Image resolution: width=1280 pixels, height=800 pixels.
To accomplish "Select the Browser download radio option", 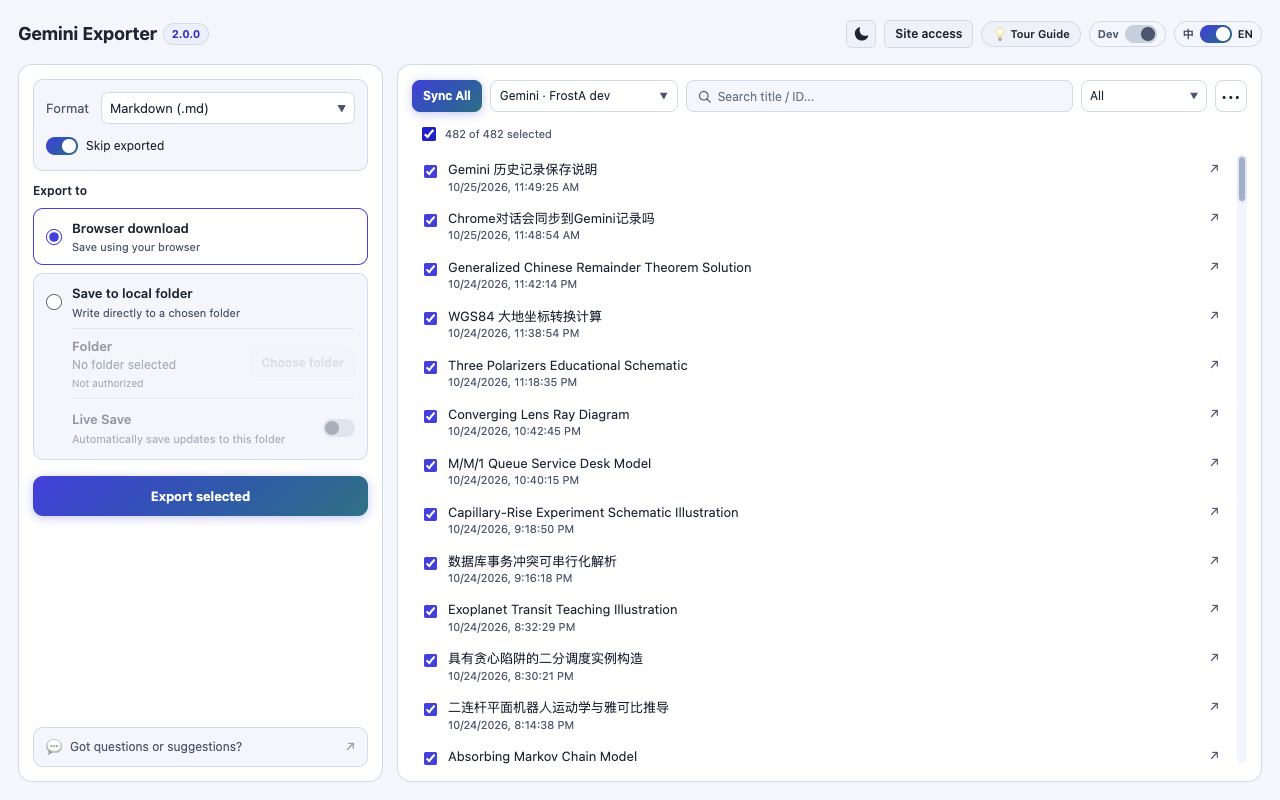I will coord(54,237).
